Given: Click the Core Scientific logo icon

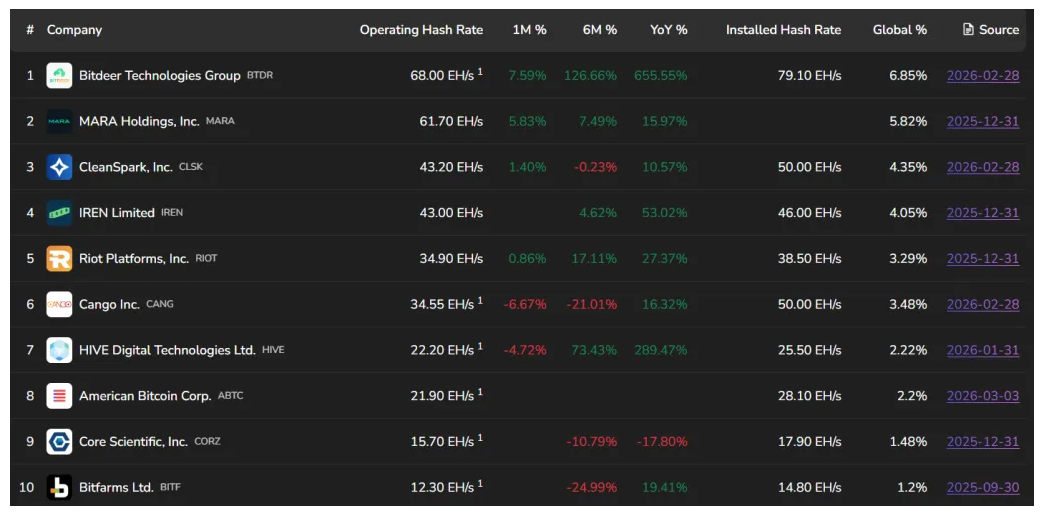Looking at the screenshot, I should [59, 441].
